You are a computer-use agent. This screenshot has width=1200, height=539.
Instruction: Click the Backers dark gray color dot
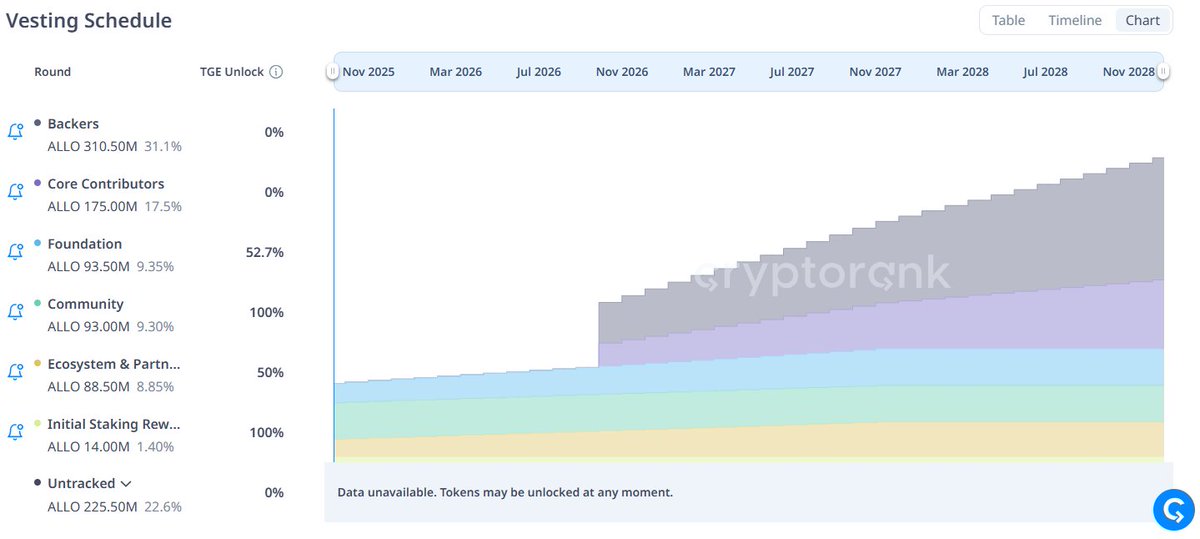[38, 123]
